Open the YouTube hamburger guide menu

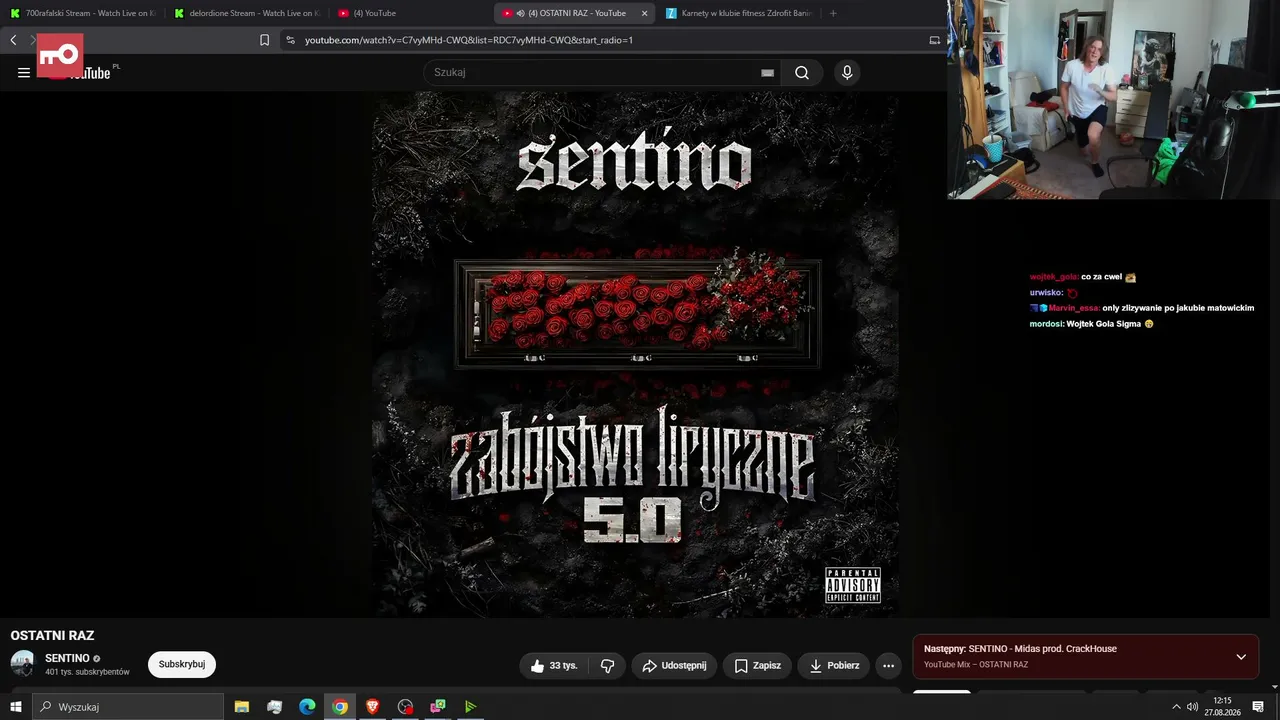[24, 72]
